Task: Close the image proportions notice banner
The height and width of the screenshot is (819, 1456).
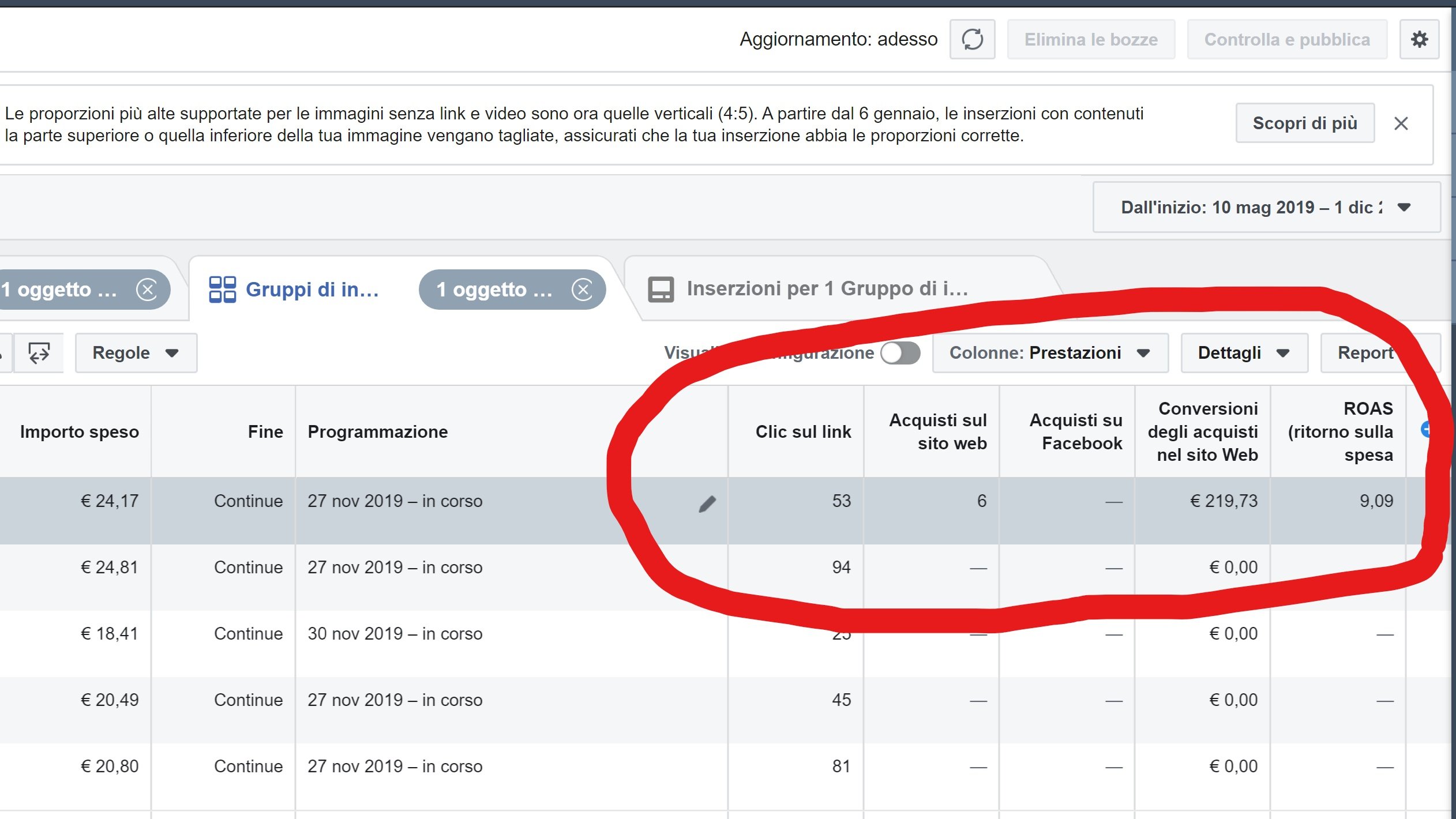Action: [1401, 123]
